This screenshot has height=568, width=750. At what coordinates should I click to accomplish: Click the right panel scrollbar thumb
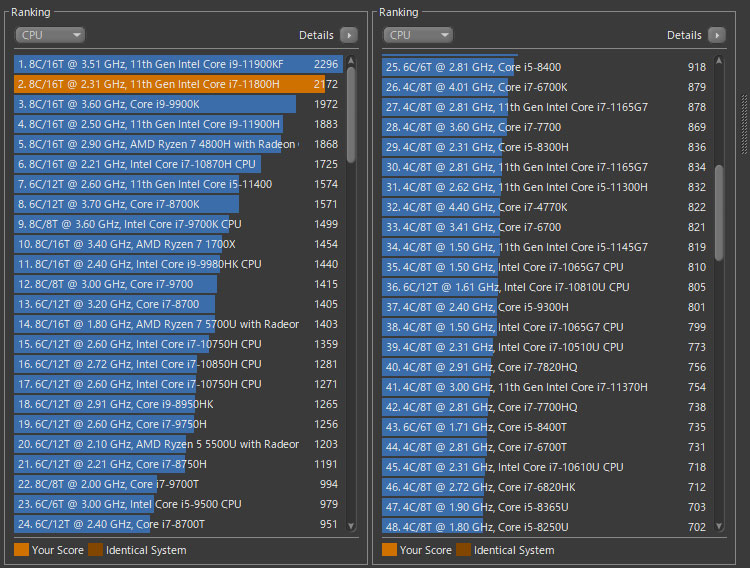(x=718, y=213)
